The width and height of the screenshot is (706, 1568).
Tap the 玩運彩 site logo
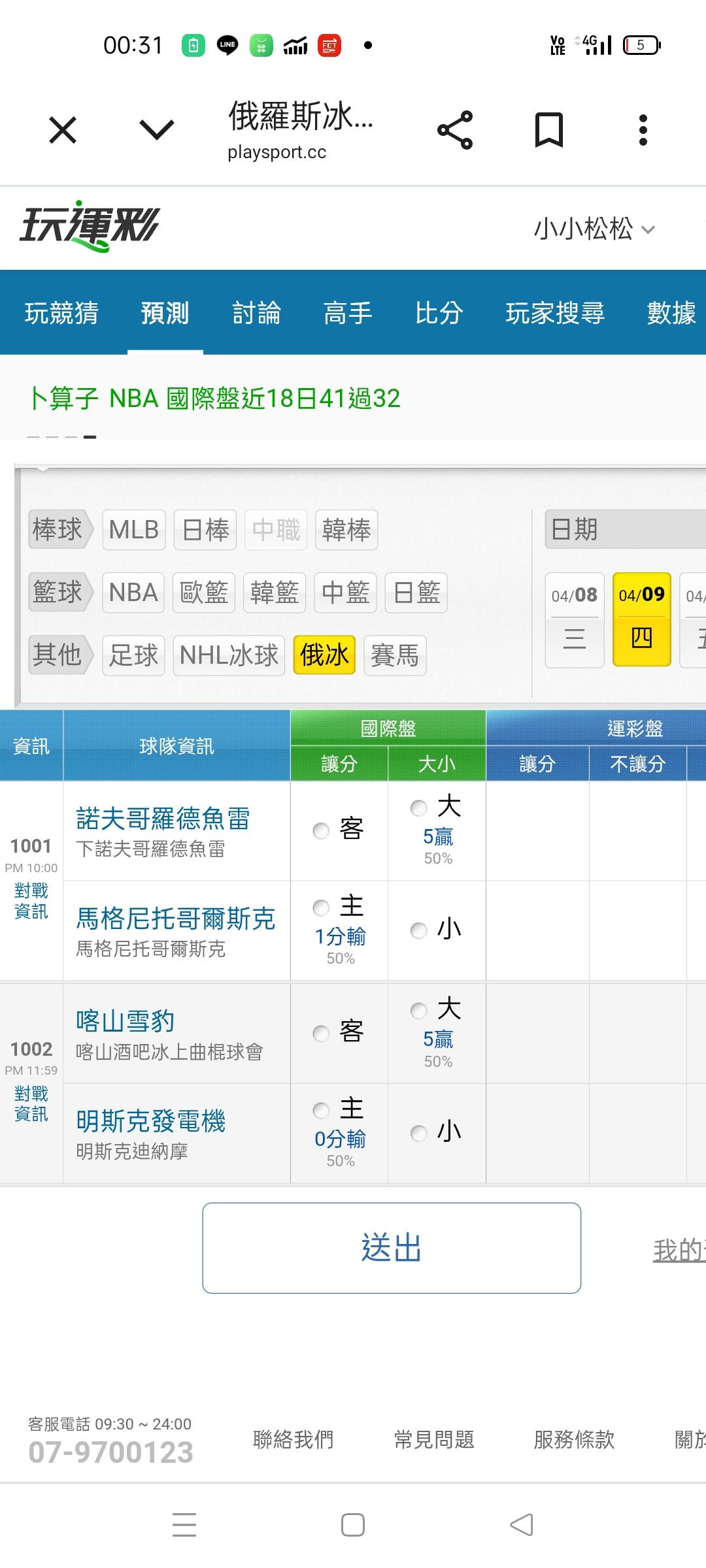pyautogui.click(x=90, y=227)
